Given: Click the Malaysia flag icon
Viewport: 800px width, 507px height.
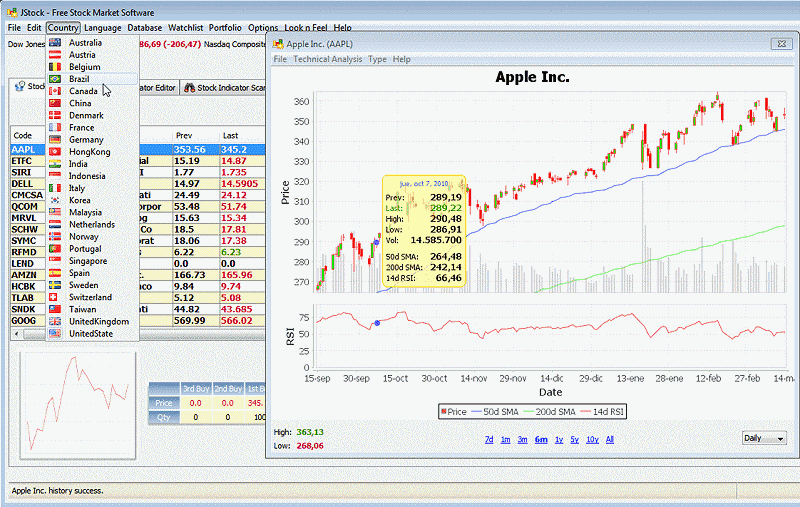Looking at the screenshot, I should point(55,212).
